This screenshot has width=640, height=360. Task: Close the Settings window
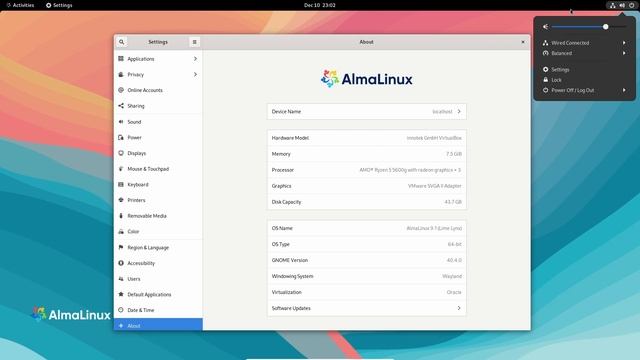[x=523, y=42]
